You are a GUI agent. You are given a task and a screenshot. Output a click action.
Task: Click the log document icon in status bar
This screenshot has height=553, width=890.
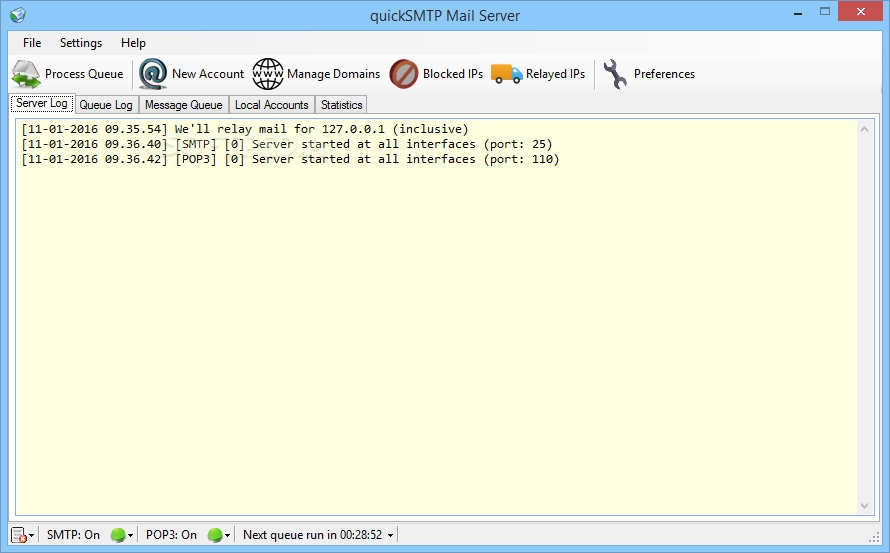[x=19, y=535]
